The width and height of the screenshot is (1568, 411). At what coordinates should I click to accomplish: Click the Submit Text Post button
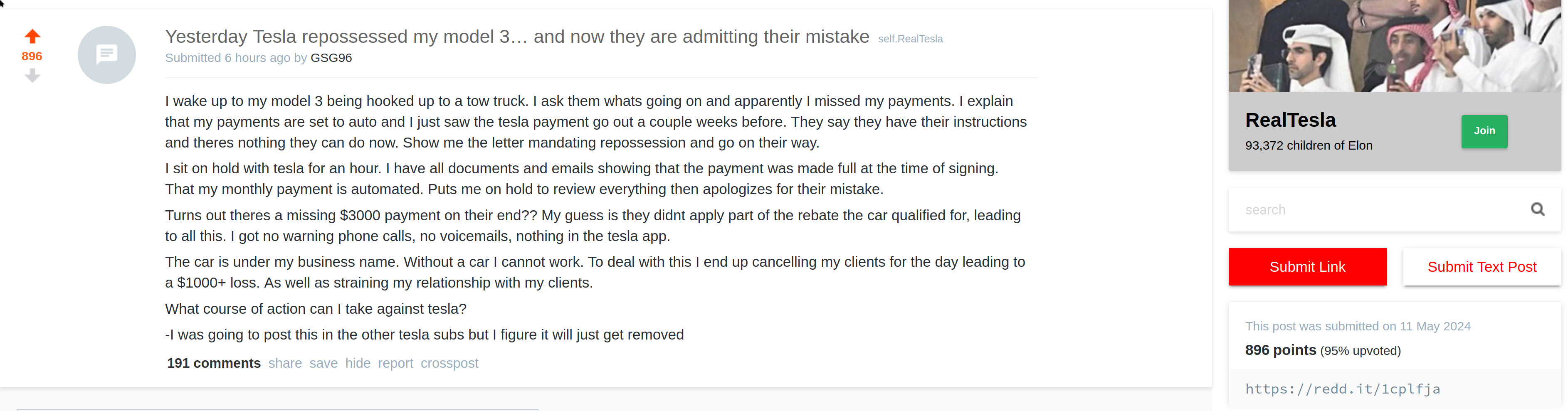pos(1482,267)
